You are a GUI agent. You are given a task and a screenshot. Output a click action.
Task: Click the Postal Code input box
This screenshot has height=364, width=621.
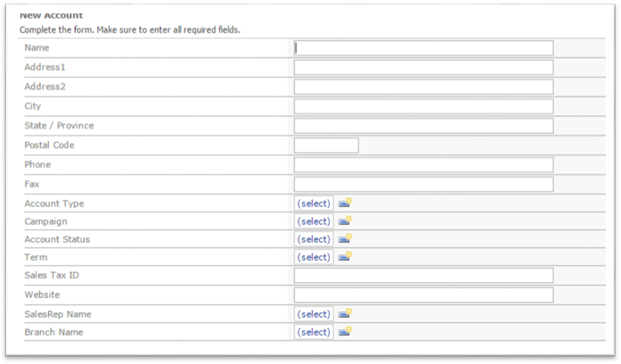[x=326, y=145]
